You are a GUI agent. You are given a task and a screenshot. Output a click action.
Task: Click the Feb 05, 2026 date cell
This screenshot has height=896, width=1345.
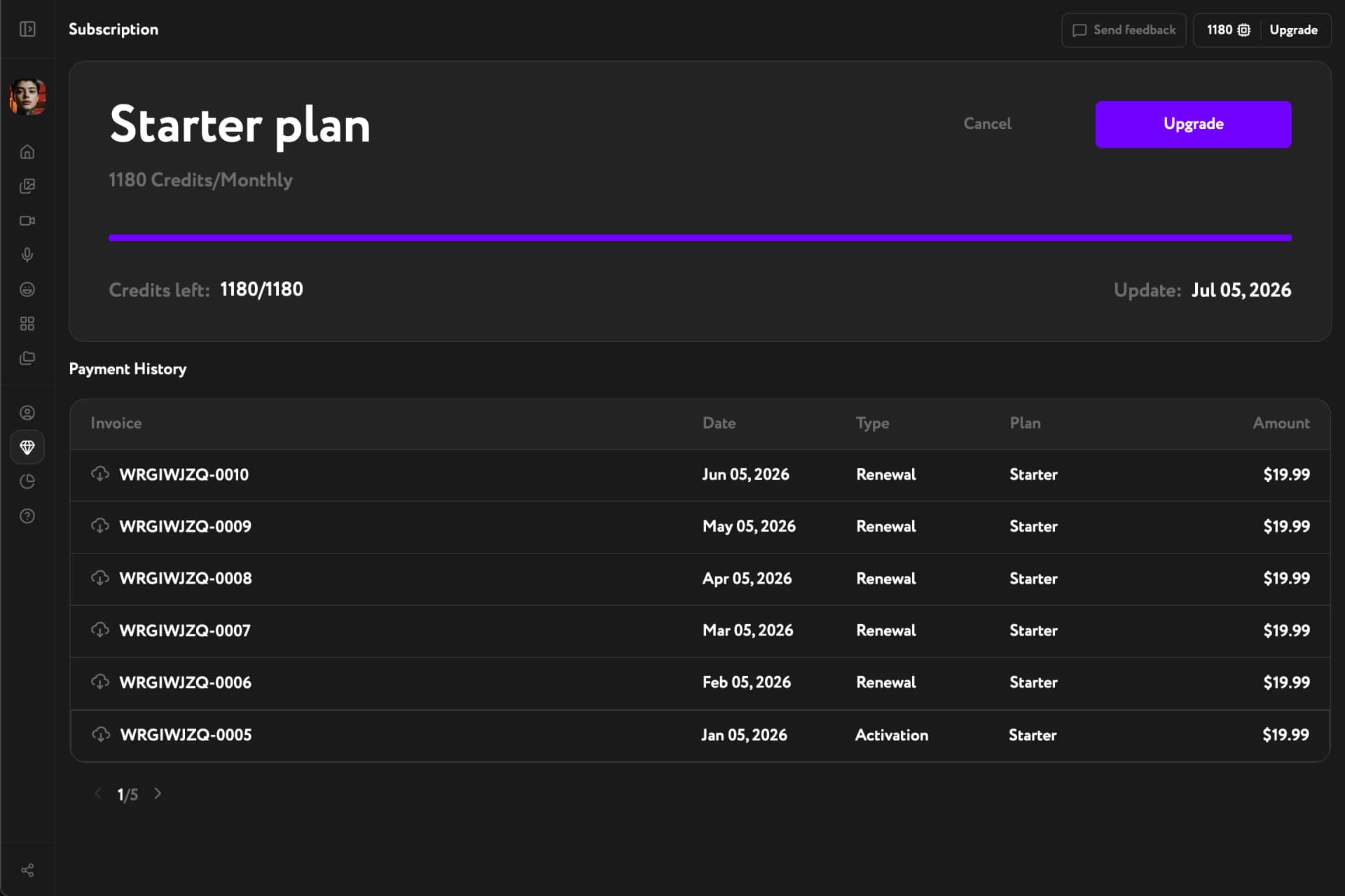click(x=747, y=682)
